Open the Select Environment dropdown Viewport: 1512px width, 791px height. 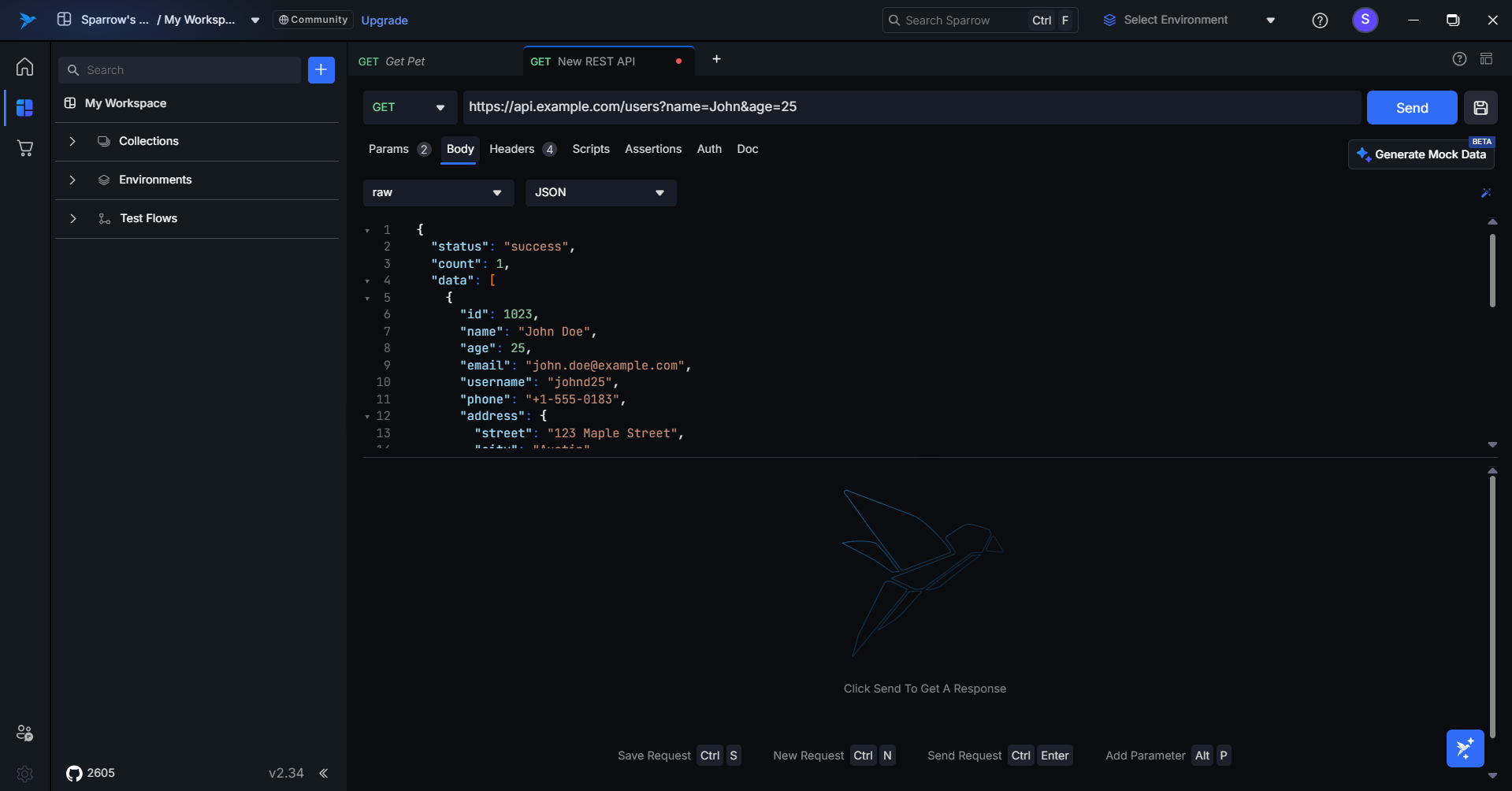[1188, 20]
